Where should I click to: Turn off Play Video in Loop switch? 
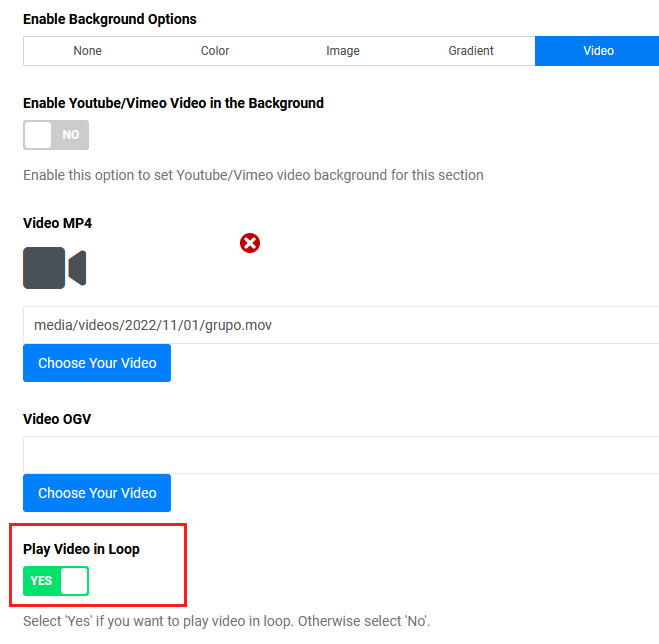[x=56, y=580]
